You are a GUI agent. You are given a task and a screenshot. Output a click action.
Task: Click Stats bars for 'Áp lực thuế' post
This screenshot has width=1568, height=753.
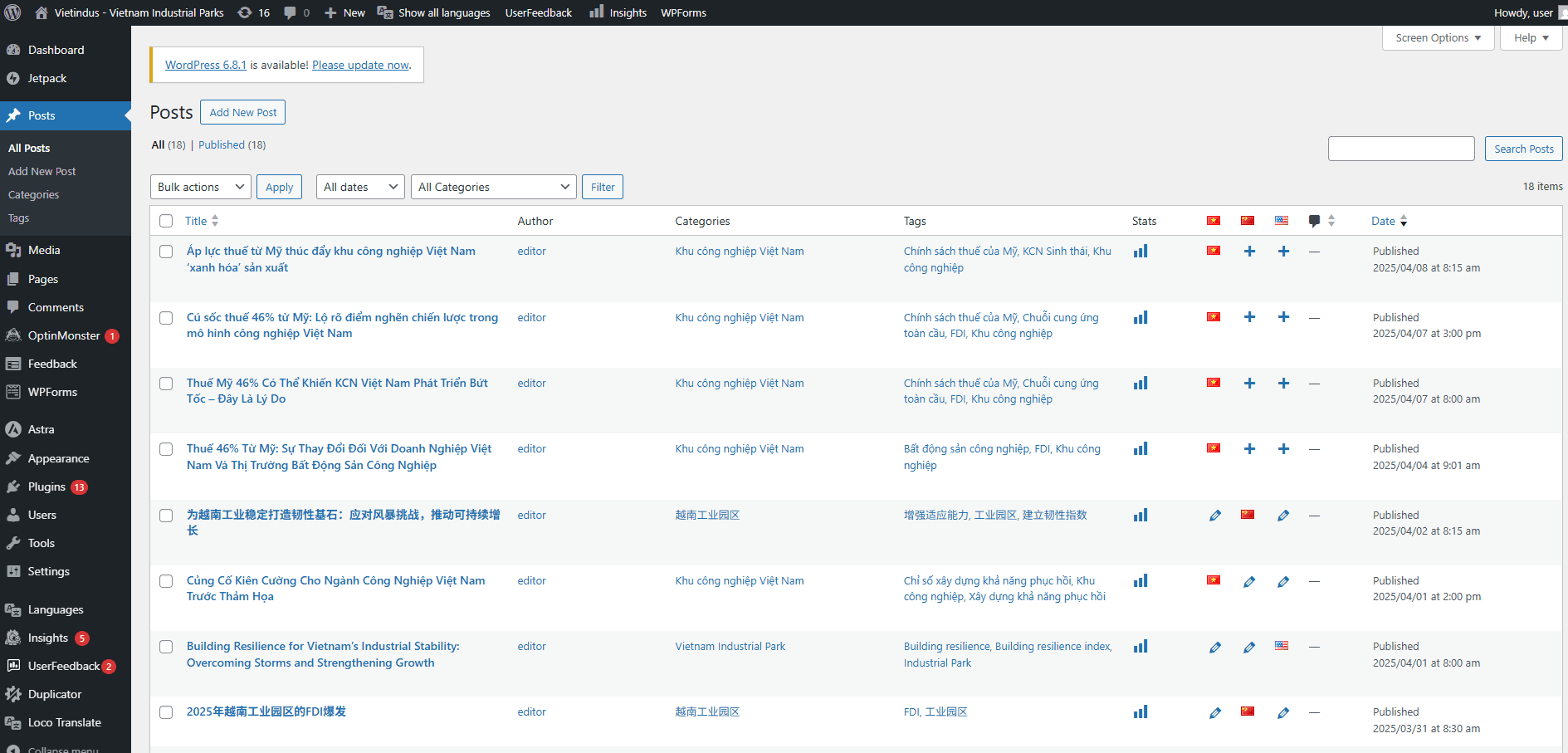pyautogui.click(x=1141, y=251)
